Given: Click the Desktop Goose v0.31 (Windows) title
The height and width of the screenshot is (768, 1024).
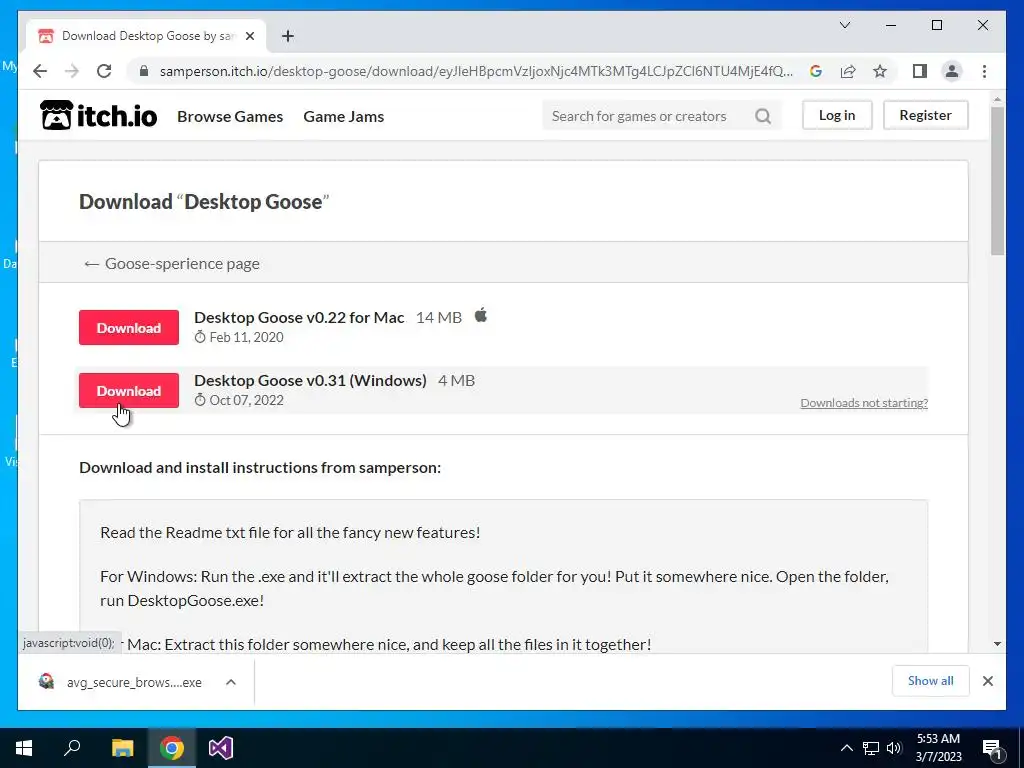Looking at the screenshot, I should tap(310, 380).
